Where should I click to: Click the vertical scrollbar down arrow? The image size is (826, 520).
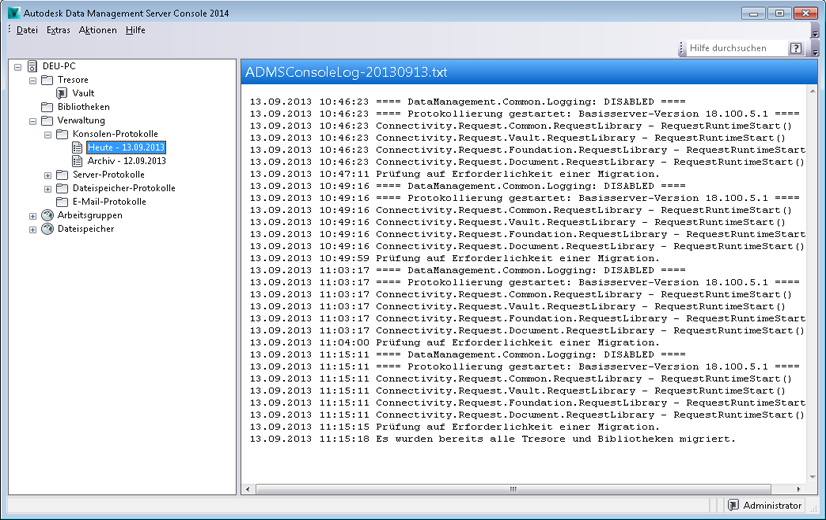coord(812,477)
